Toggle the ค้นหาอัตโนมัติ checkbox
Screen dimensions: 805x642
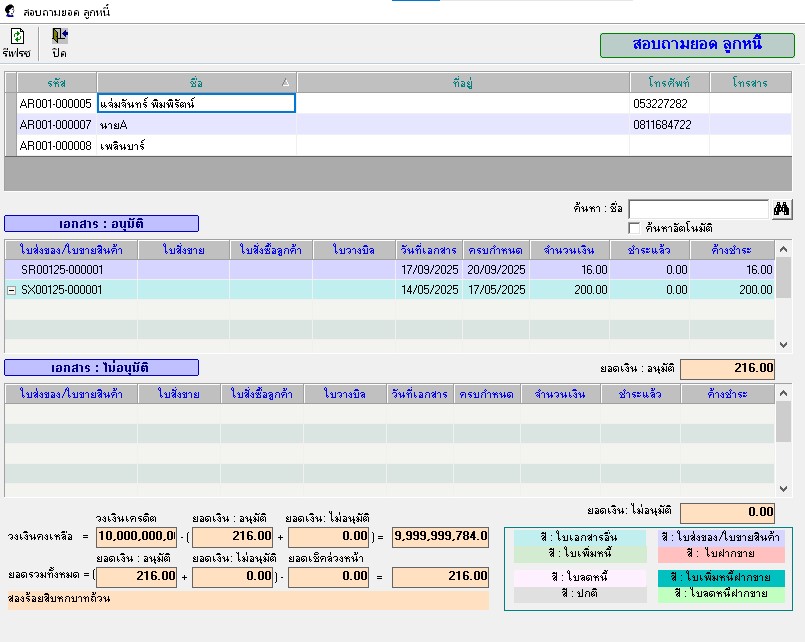[x=634, y=228]
